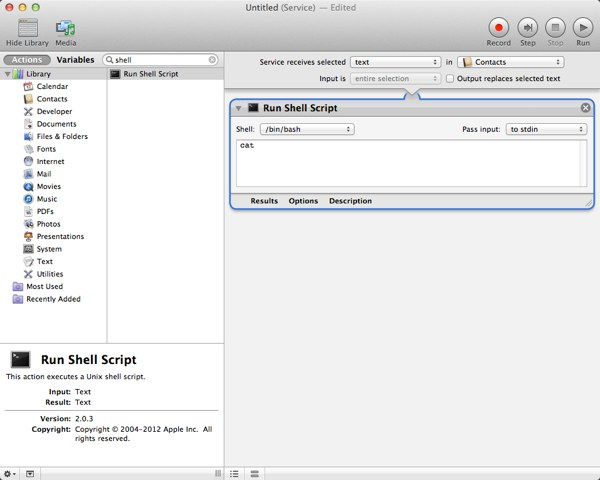Screen dimensions: 600x480
Task: Select Fonts category in library
Action: [x=40, y=149]
